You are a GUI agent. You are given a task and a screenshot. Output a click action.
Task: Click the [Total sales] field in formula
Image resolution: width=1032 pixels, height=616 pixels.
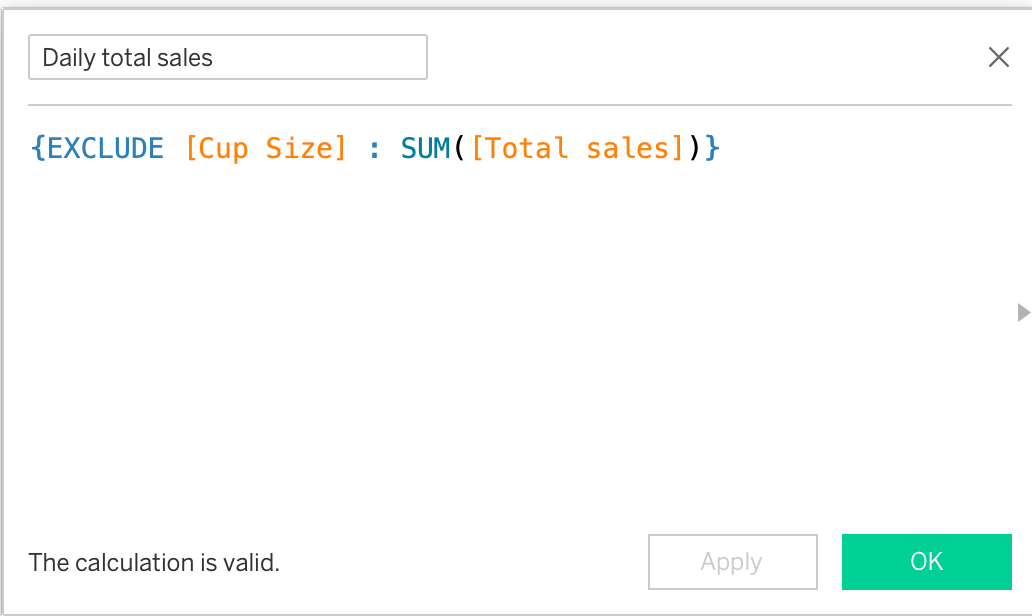coord(577,149)
